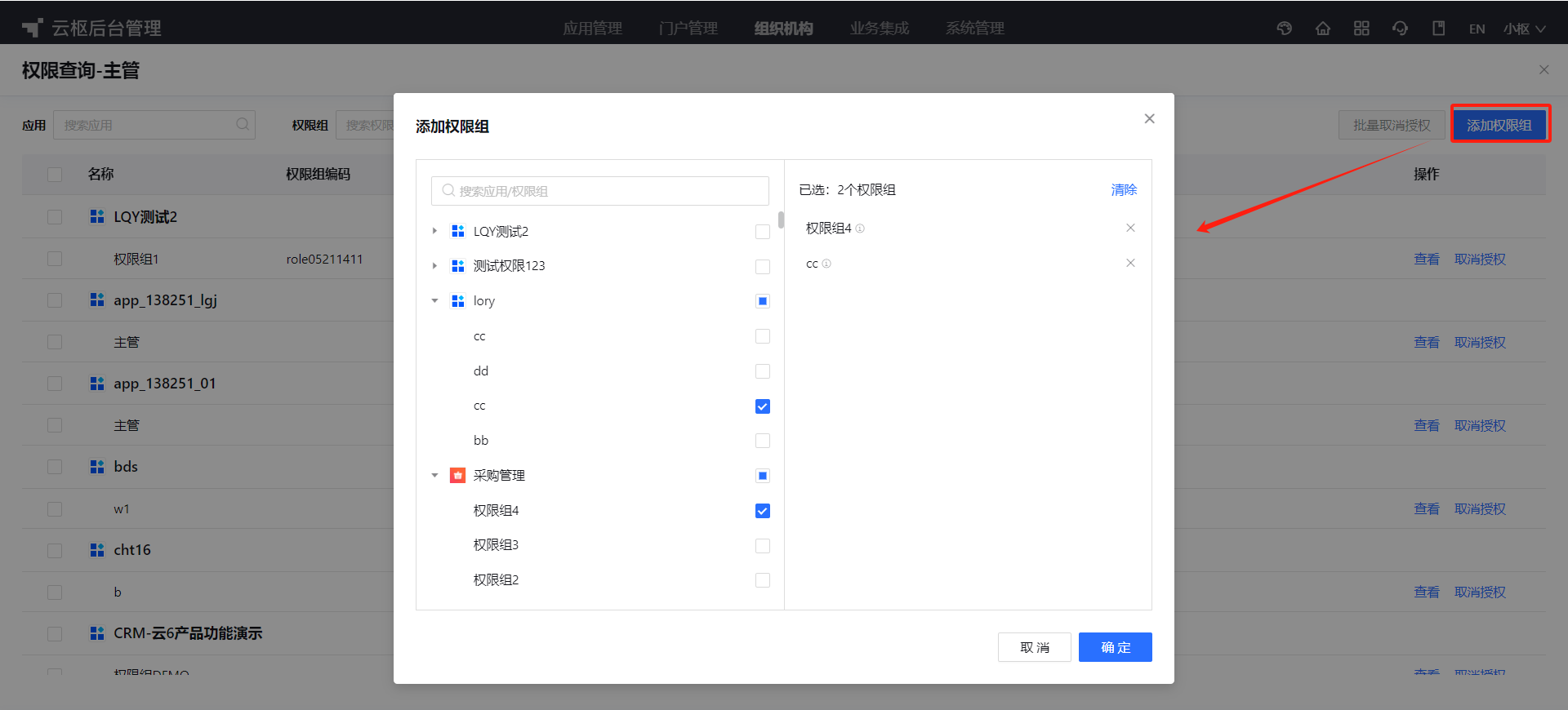Collapse the 采购管理 tree node
Viewport: 1568px width, 710px height.
(434, 475)
